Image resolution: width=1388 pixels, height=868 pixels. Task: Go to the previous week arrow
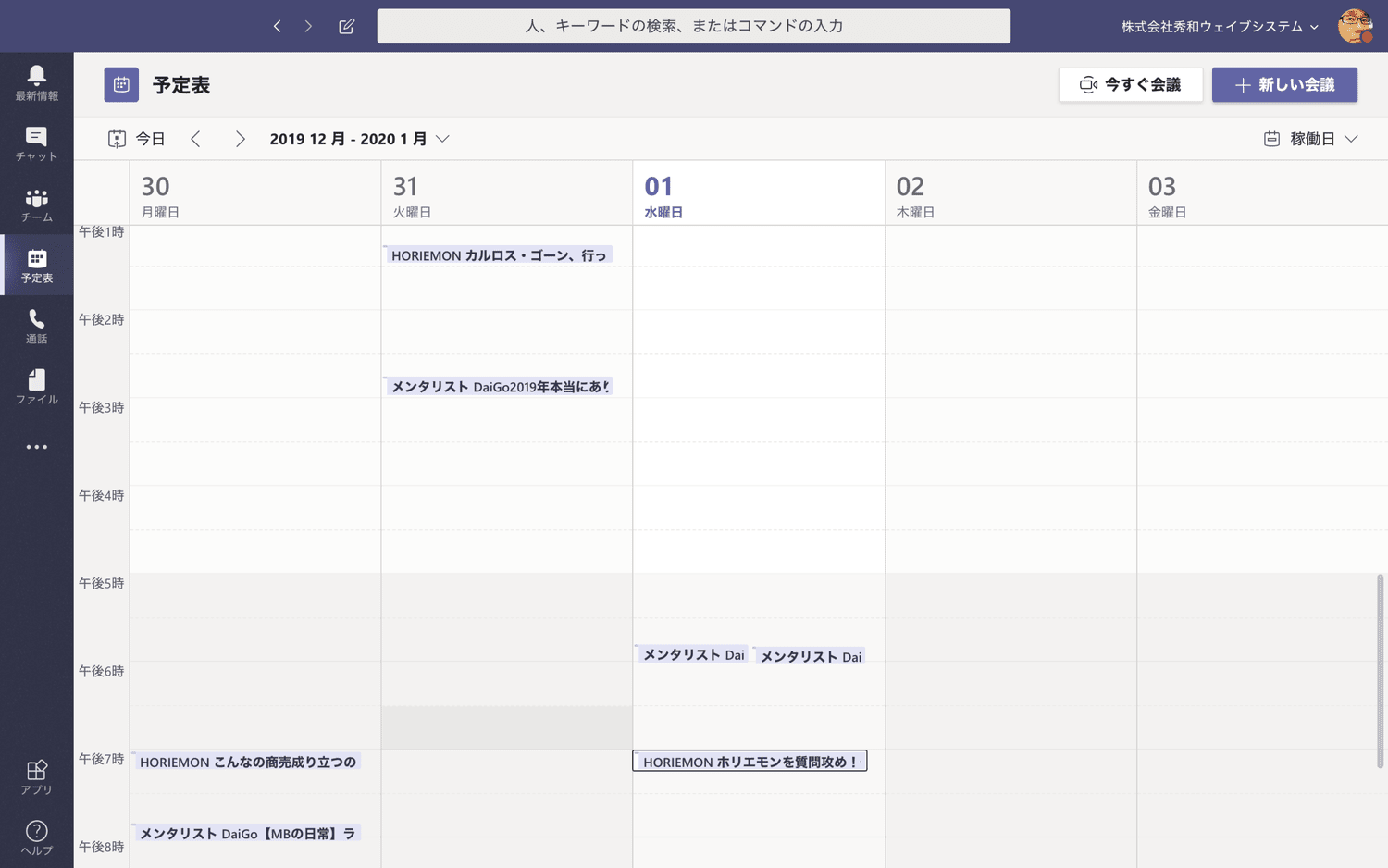(x=195, y=139)
